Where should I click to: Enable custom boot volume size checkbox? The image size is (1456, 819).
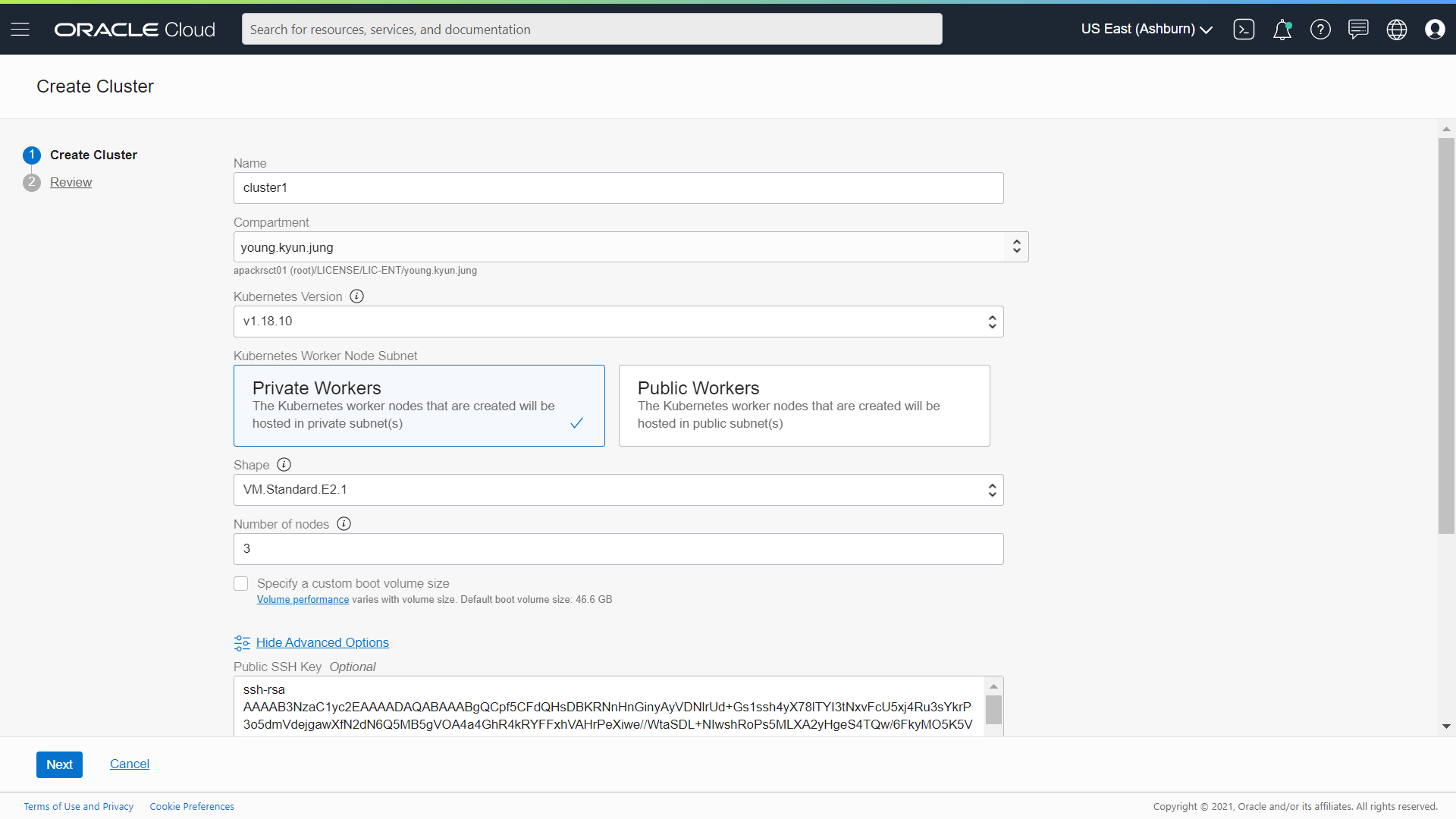tap(241, 583)
